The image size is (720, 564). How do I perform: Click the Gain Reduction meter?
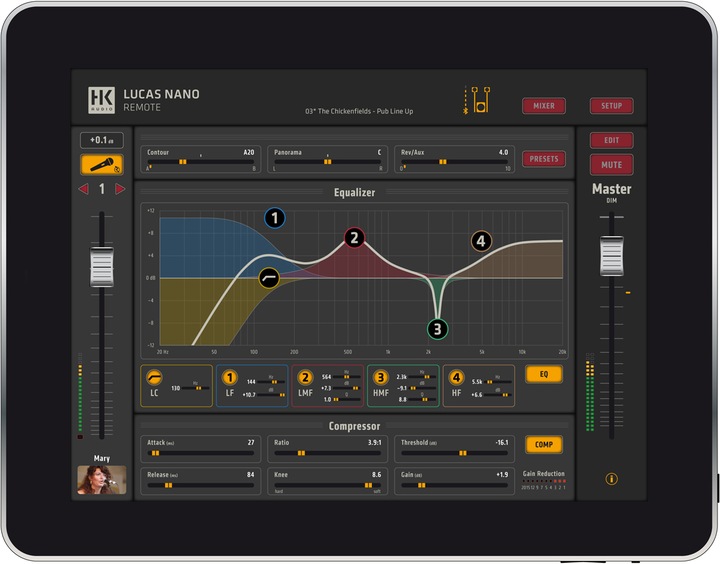pos(544,481)
